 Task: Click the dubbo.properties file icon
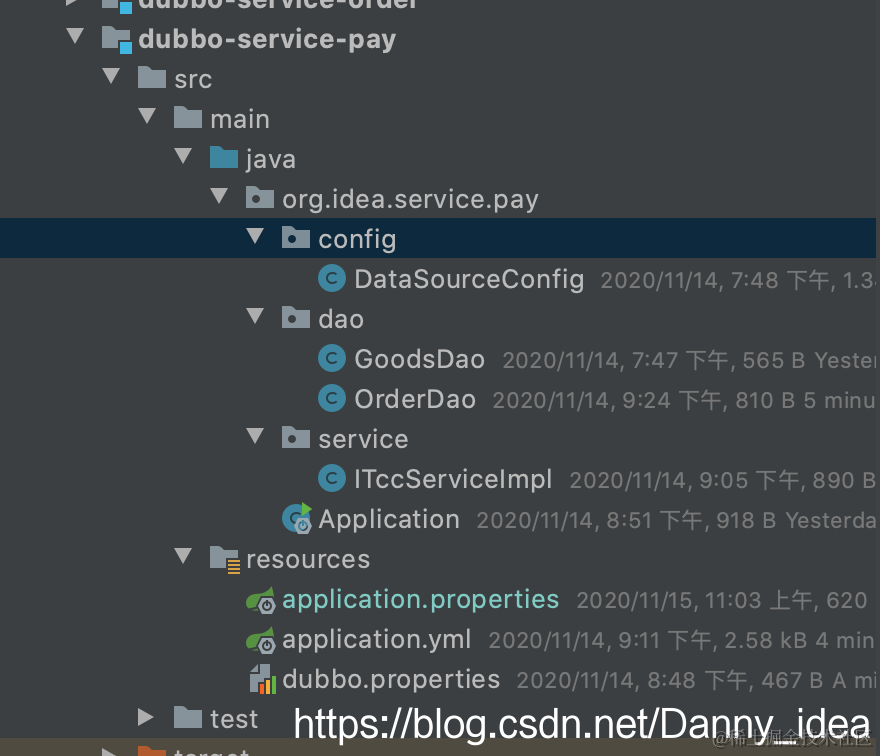(x=263, y=679)
